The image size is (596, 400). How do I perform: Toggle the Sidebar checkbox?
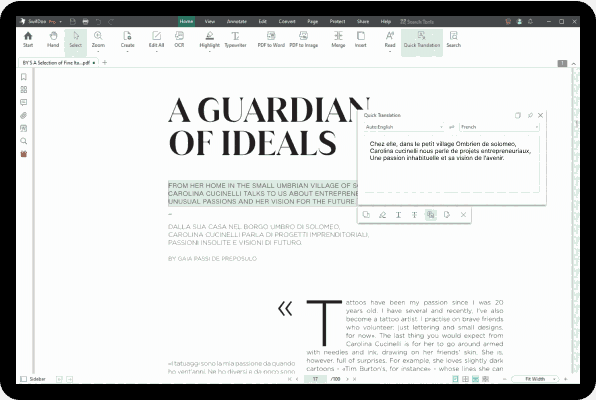(24, 379)
